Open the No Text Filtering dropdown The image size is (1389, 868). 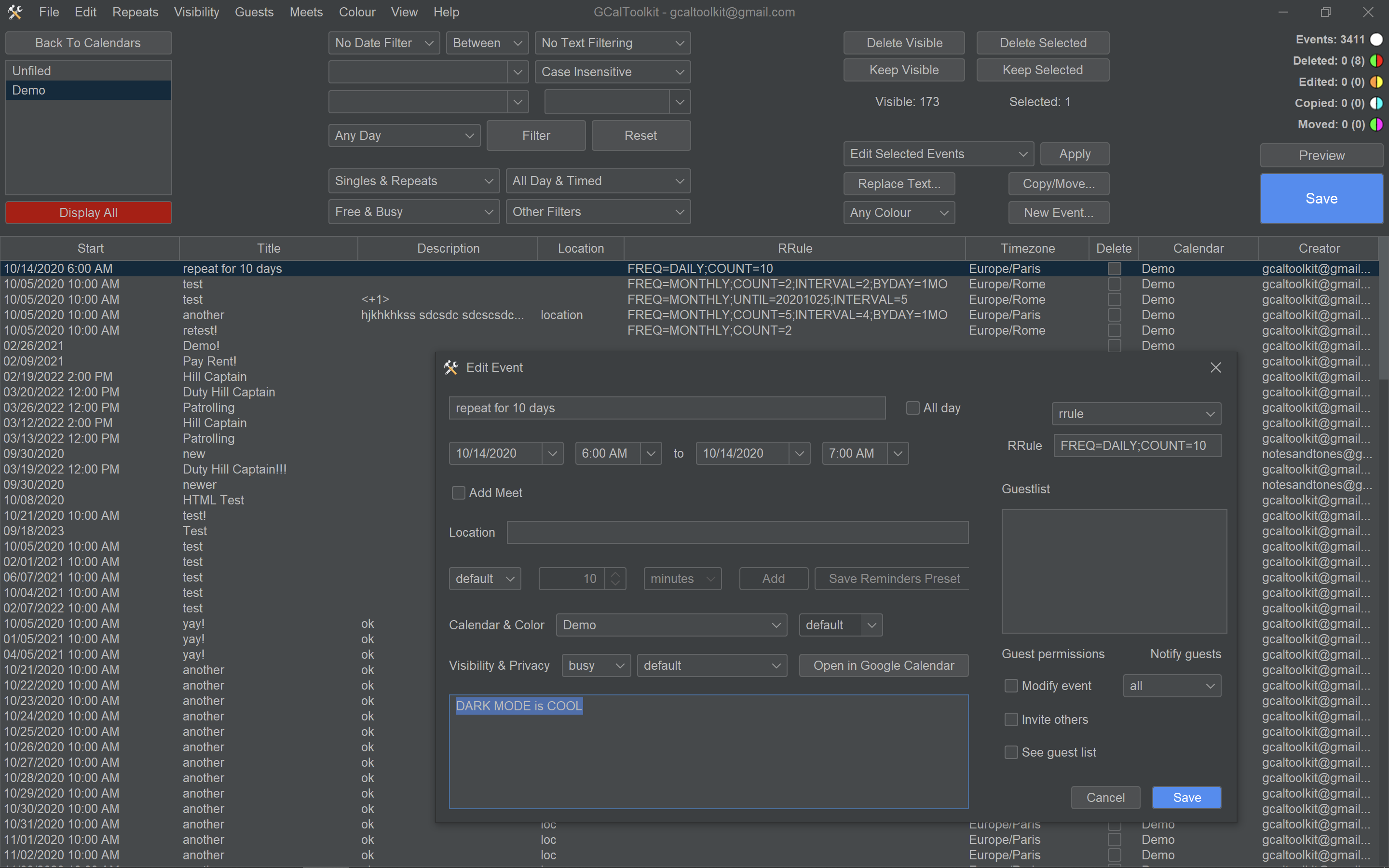click(x=613, y=43)
